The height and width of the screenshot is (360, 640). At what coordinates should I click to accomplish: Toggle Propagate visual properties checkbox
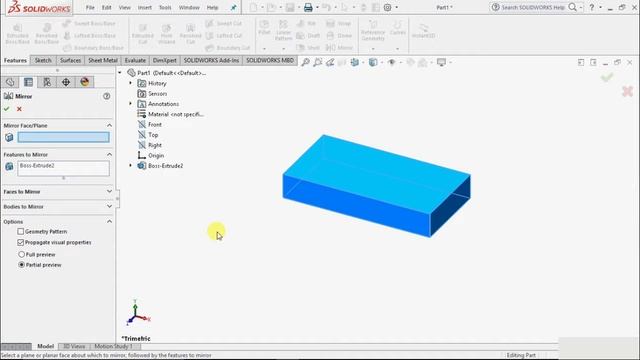(21, 242)
